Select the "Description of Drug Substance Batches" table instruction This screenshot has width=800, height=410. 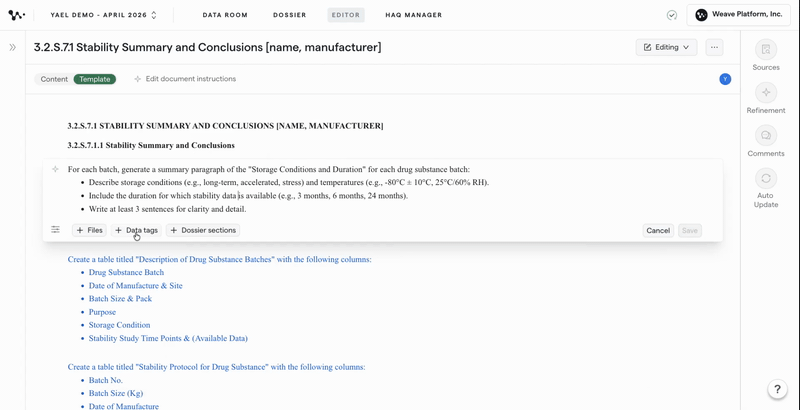[219, 260]
